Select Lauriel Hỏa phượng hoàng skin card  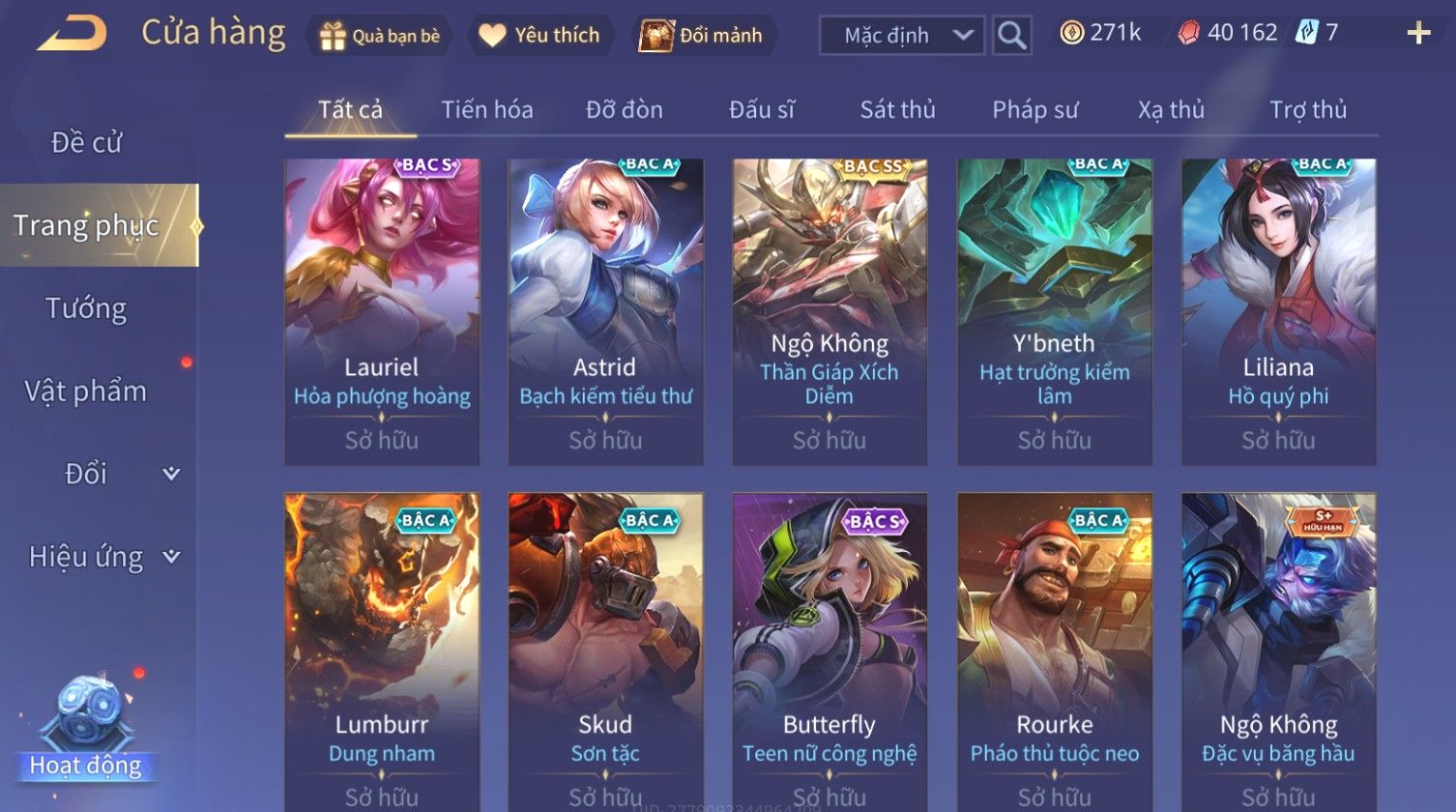pos(382,311)
